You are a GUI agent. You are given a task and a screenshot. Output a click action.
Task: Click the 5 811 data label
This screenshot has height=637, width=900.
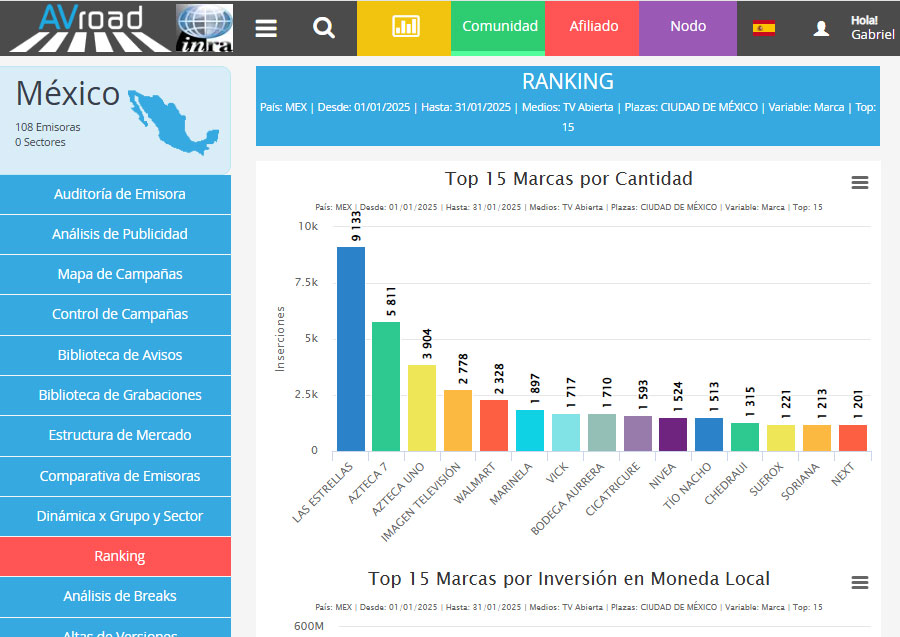tap(391, 301)
